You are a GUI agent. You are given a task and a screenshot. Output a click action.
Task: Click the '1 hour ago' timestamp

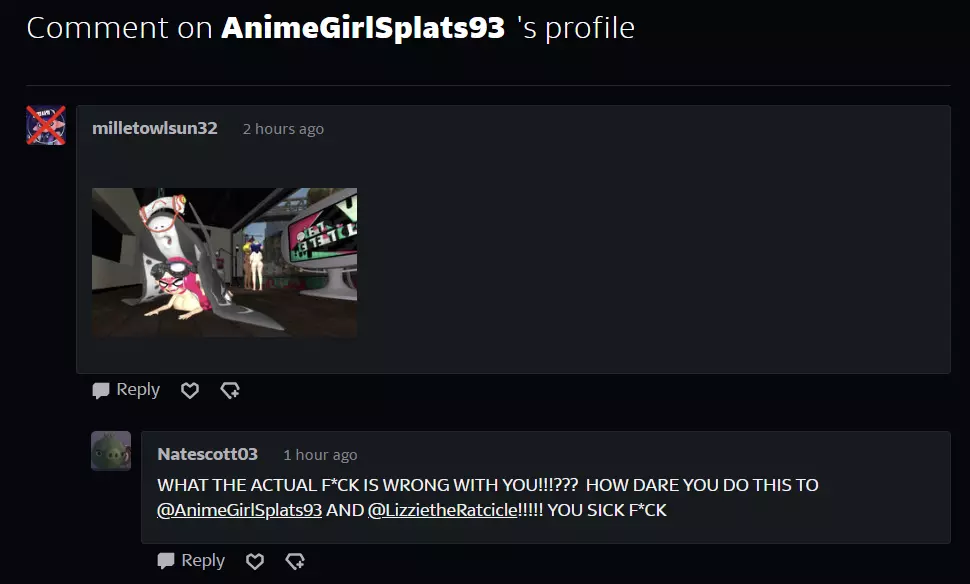click(x=320, y=455)
